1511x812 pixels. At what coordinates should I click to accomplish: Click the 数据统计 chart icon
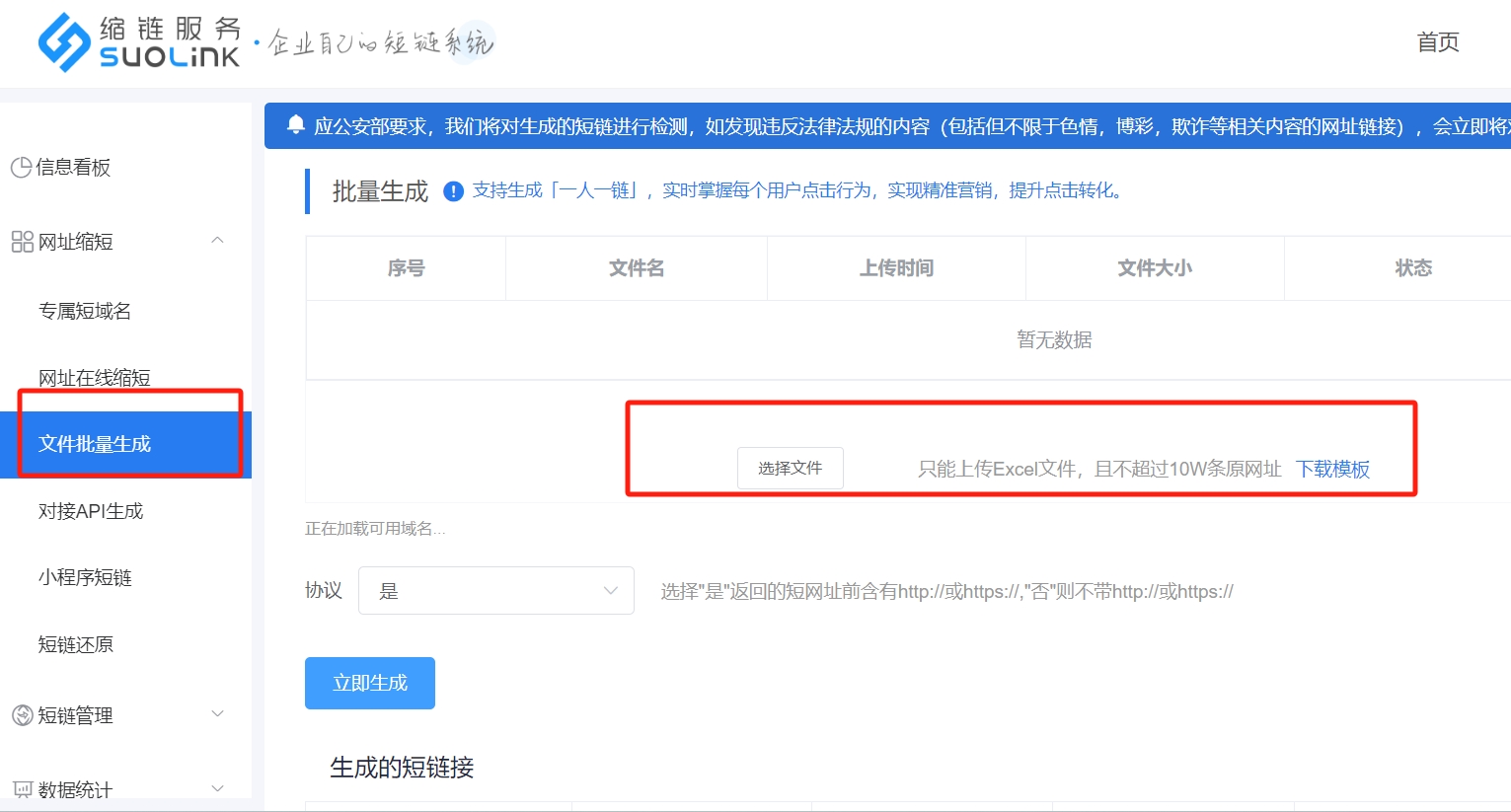[22, 789]
